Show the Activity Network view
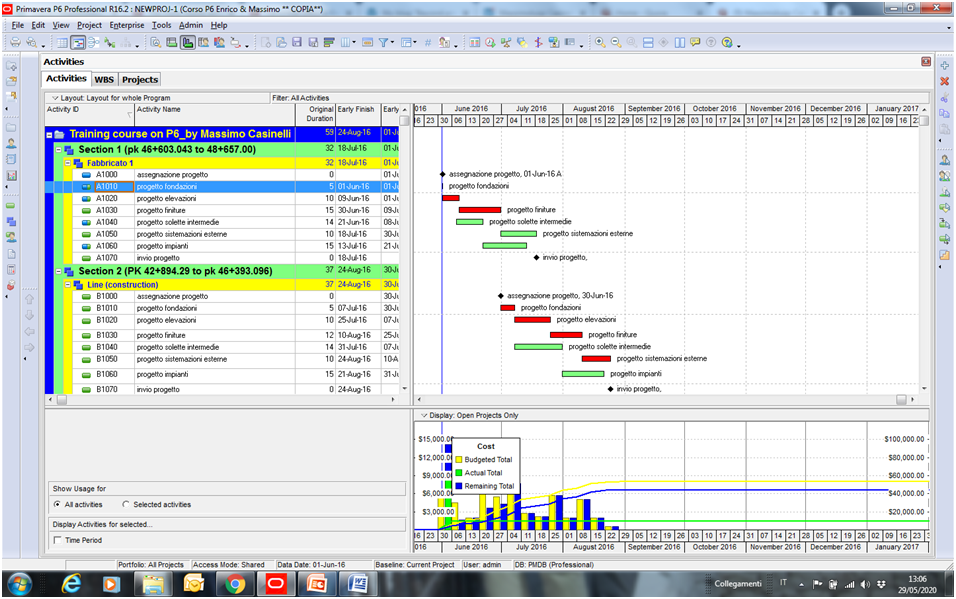Screen dimensions: 956x599 (93, 42)
